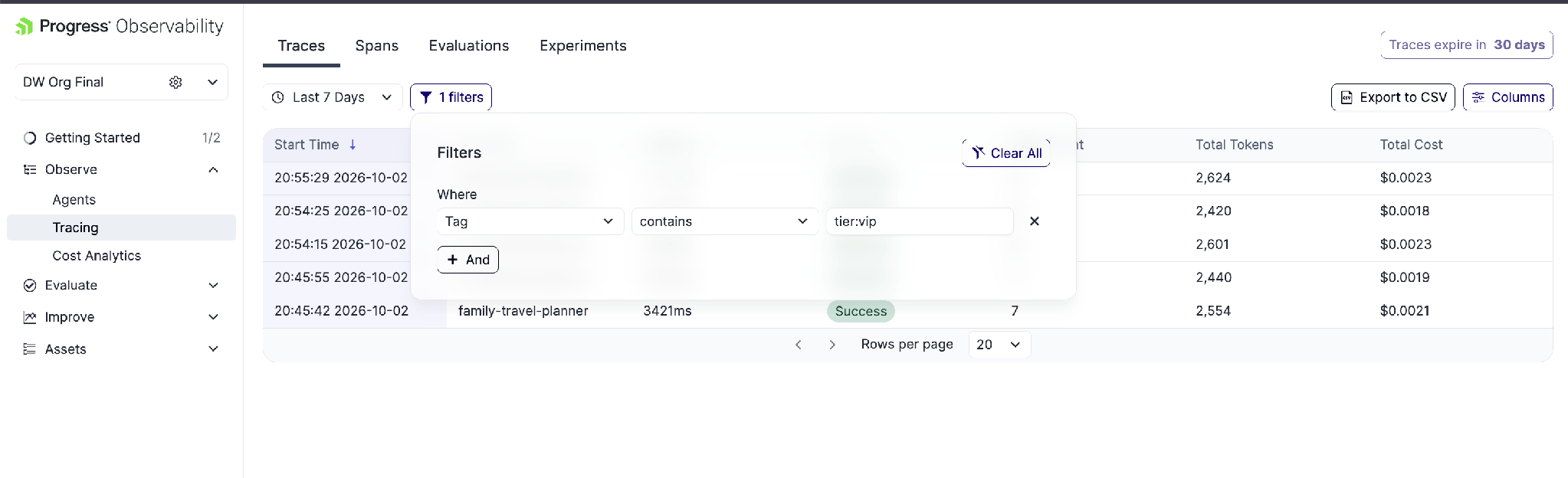1568x478 pixels.
Task: Click the Progress Observability logo
Action: [120, 26]
